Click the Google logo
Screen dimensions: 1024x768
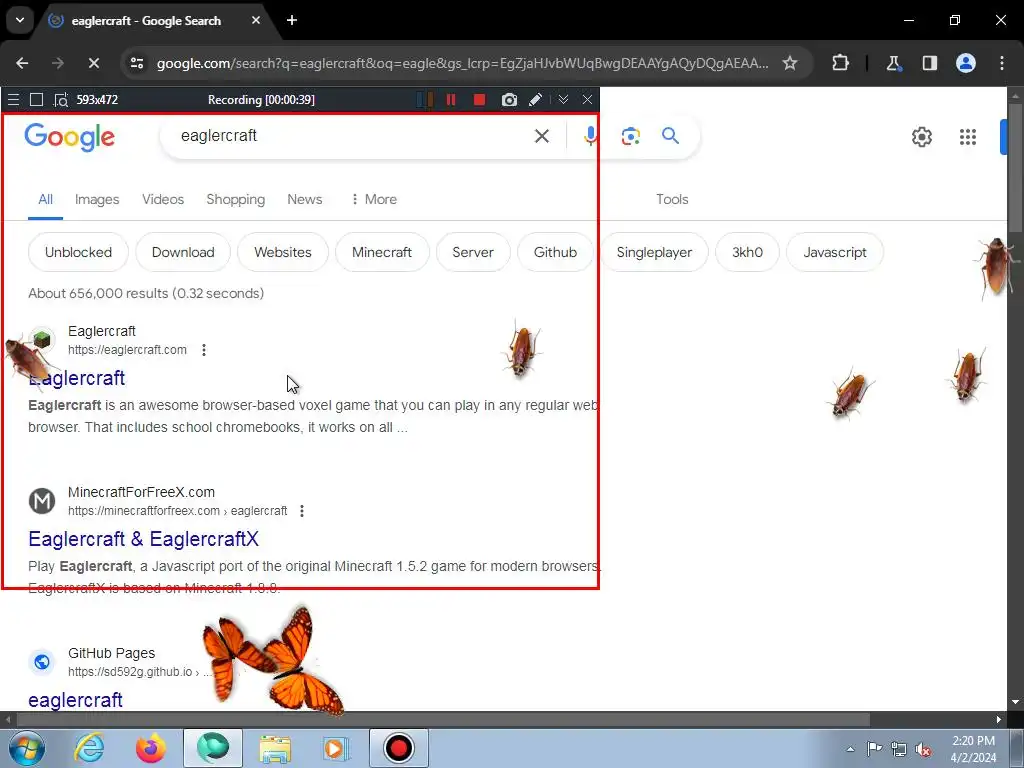click(69, 137)
